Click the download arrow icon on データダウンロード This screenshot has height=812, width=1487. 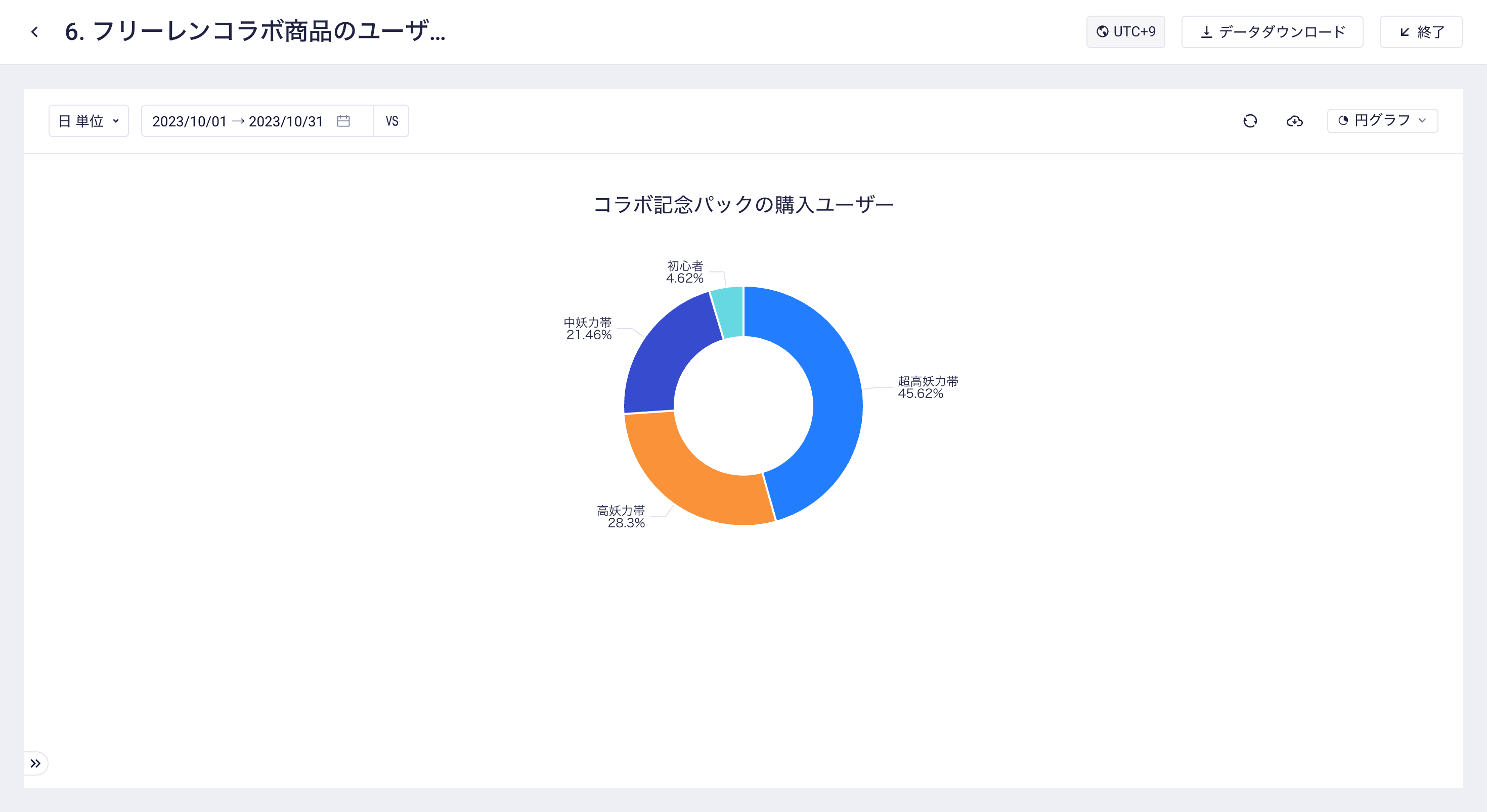coord(1206,32)
